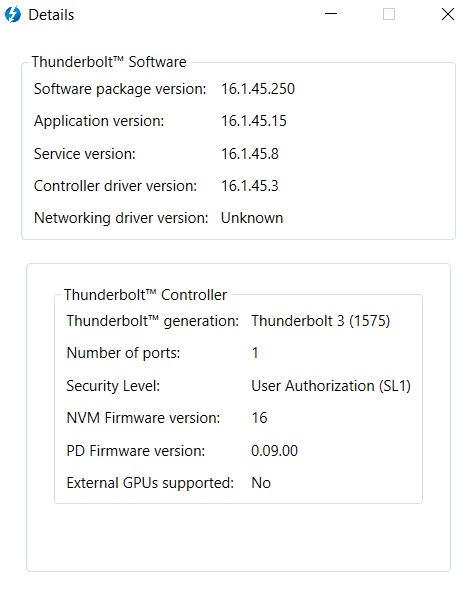Select the Service version value 16.1.45.8
This screenshot has height=600, width=476.
[250, 154]
